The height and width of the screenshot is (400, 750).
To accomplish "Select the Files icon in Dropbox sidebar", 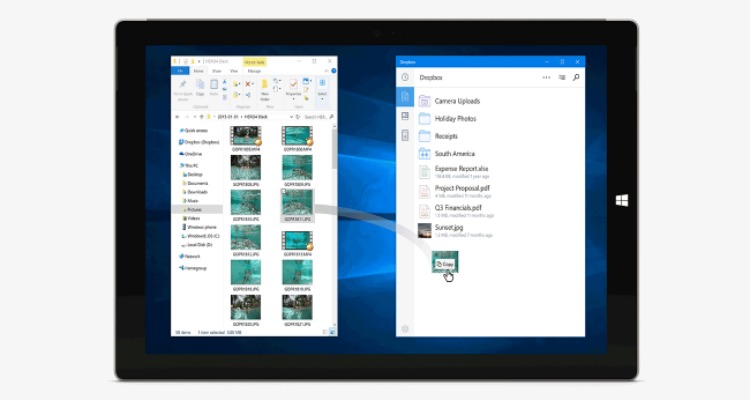I will click(405, 97).
